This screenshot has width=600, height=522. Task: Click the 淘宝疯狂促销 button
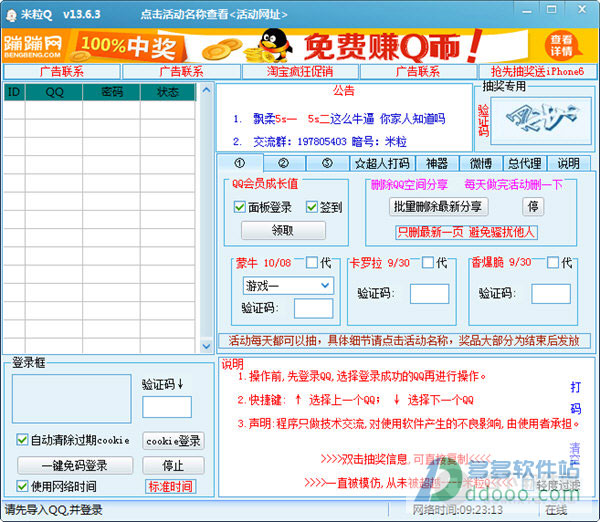point(300,72)
